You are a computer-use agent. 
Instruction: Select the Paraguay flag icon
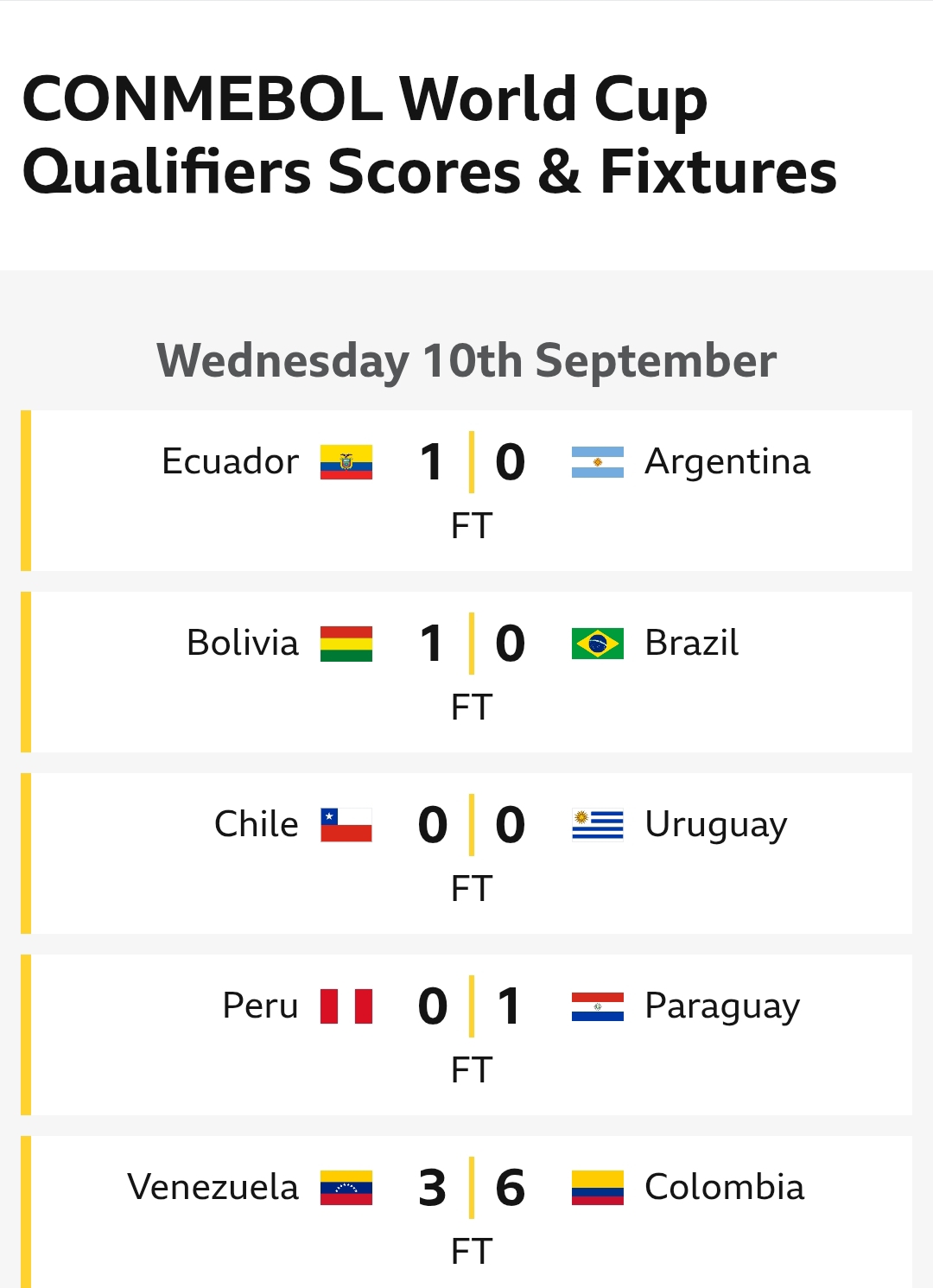click(x=597, y=1006)
